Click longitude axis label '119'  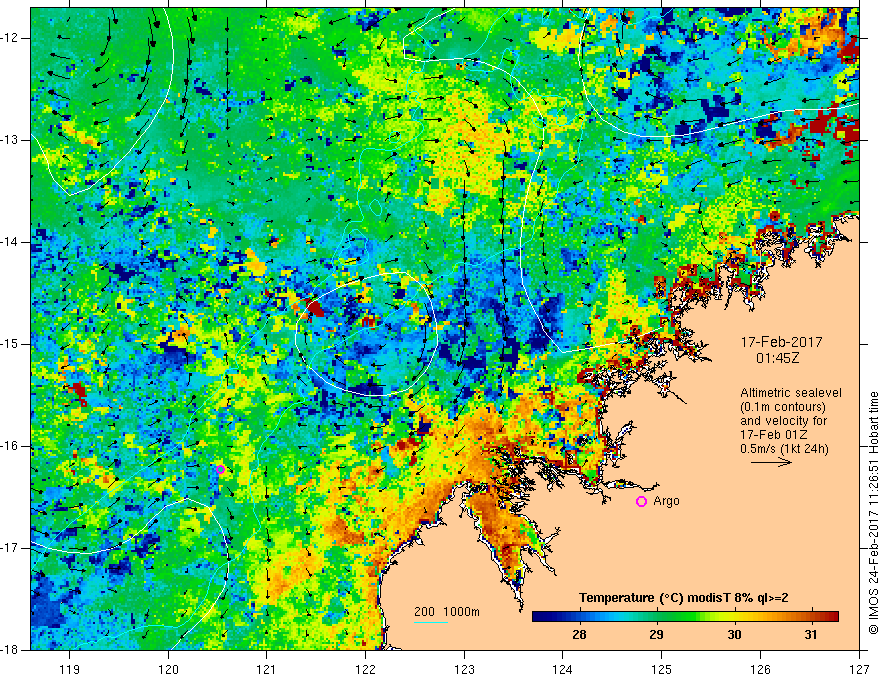coord(70,669)
